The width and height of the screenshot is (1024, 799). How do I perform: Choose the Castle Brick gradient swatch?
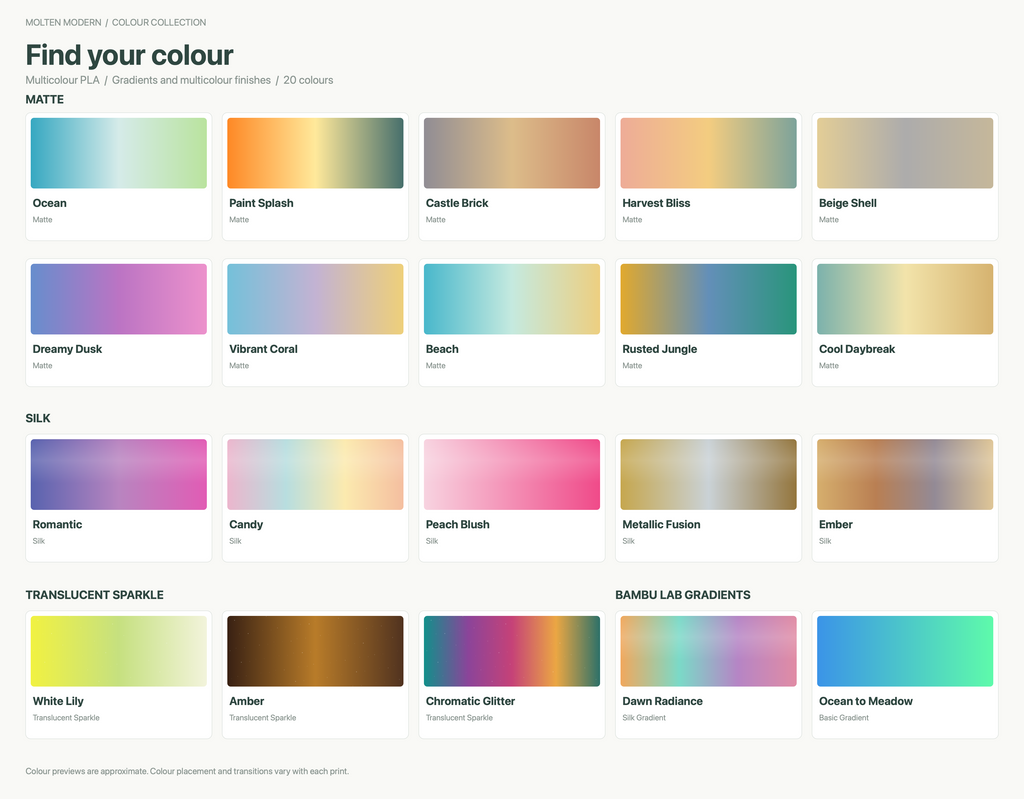[x=512, y=153]
